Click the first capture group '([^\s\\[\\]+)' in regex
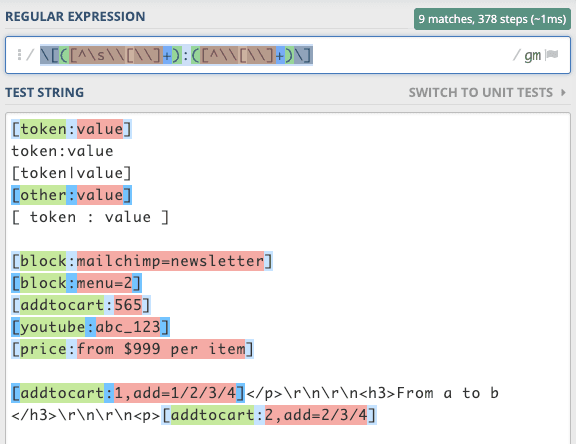This screenshot has width=576, height=444. pyautogui.click(x=120, y=55)
